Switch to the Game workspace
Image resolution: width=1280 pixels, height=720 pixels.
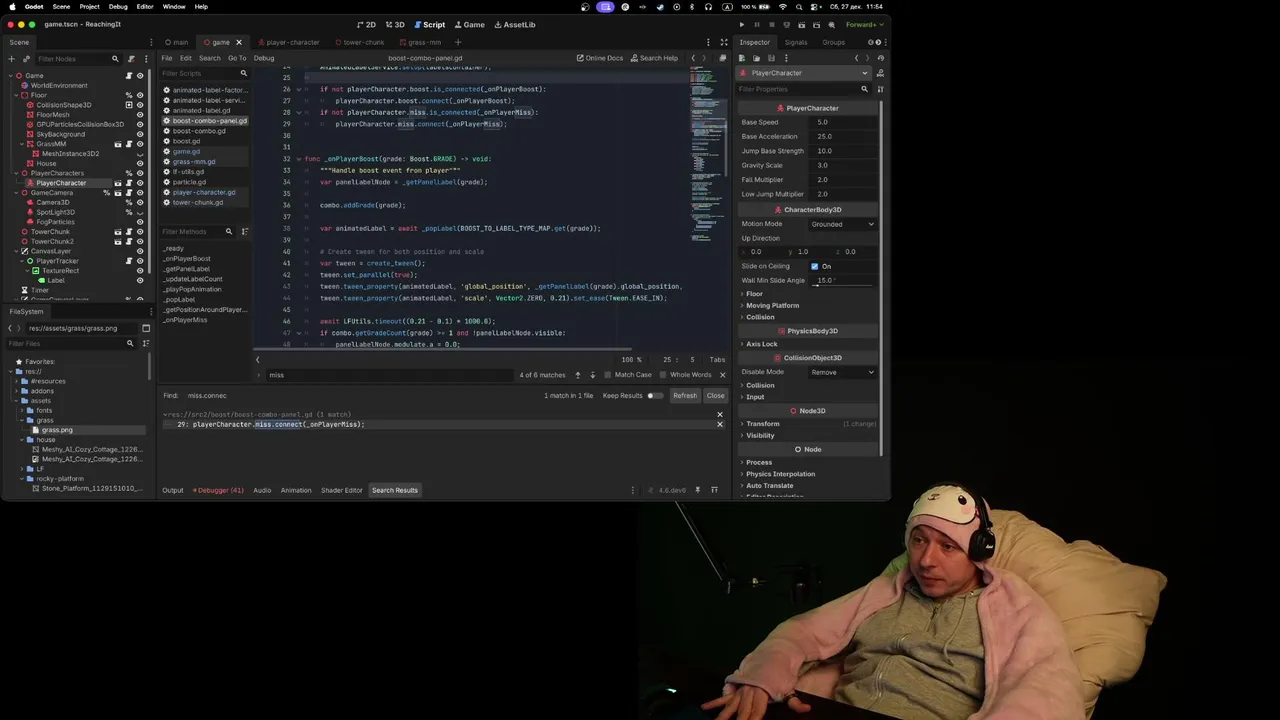(x=468, y=24)
